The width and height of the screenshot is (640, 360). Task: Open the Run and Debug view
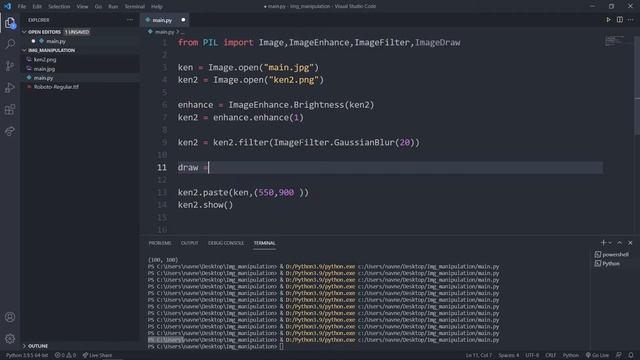pyautogui.click(x=10, y=88)
